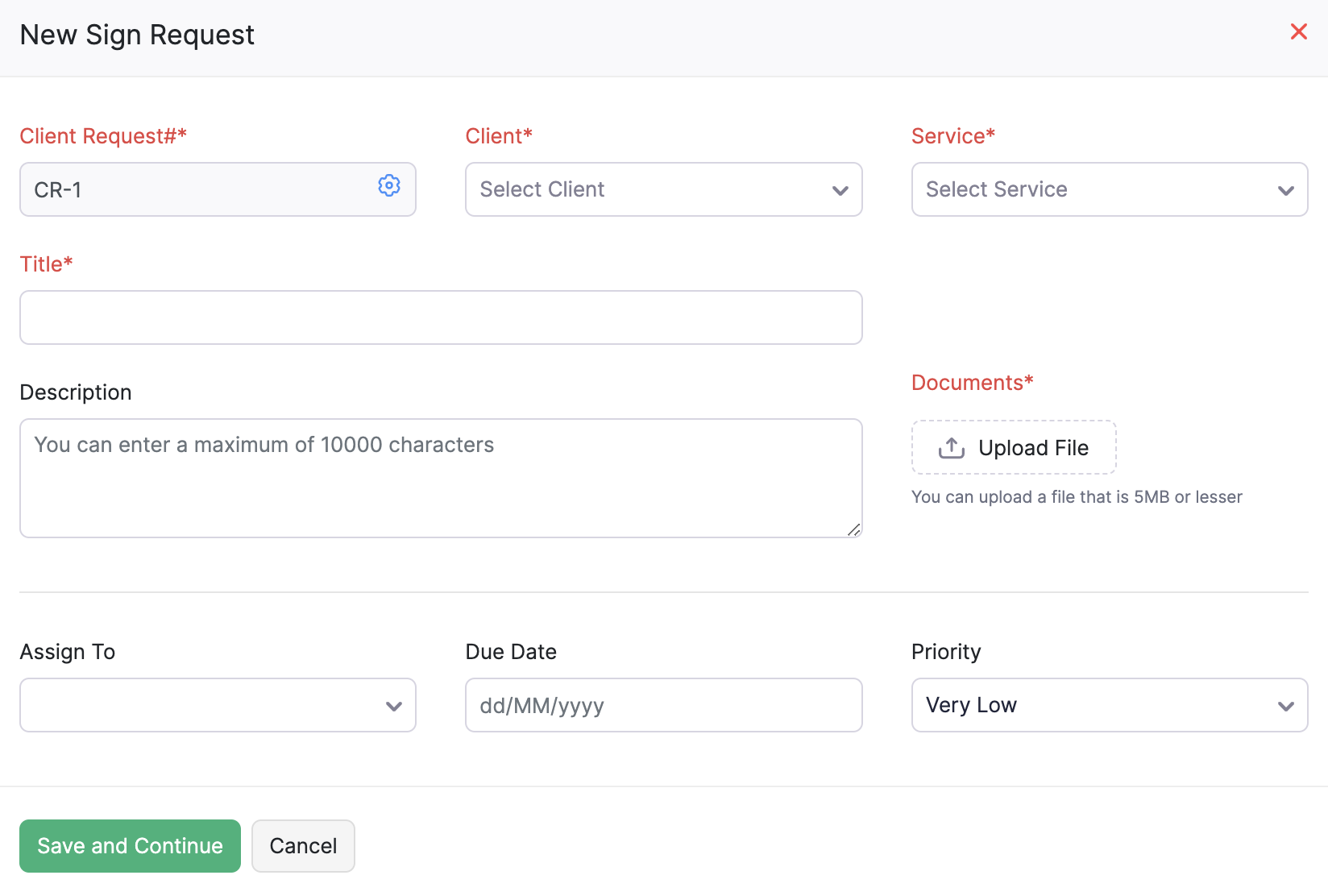This screenshot has height=896, width=1328.
Task: Open the Assign To dropdown
Action: tap(218, 705)
